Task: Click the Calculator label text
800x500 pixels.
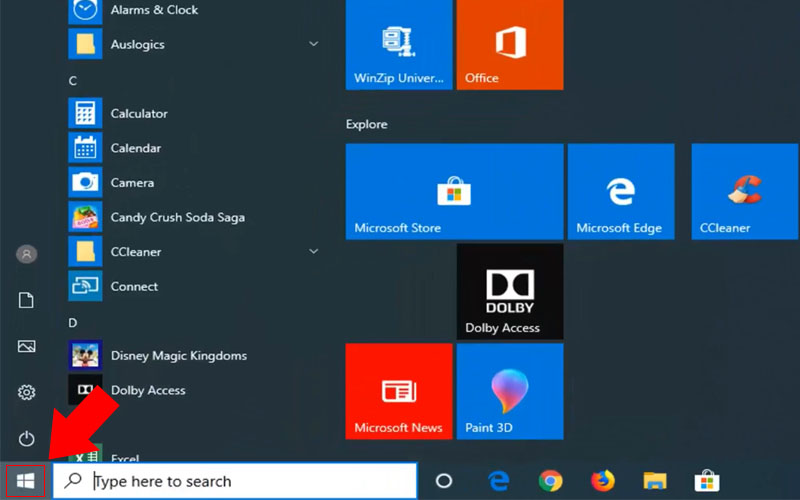Action: pos(139,113)
